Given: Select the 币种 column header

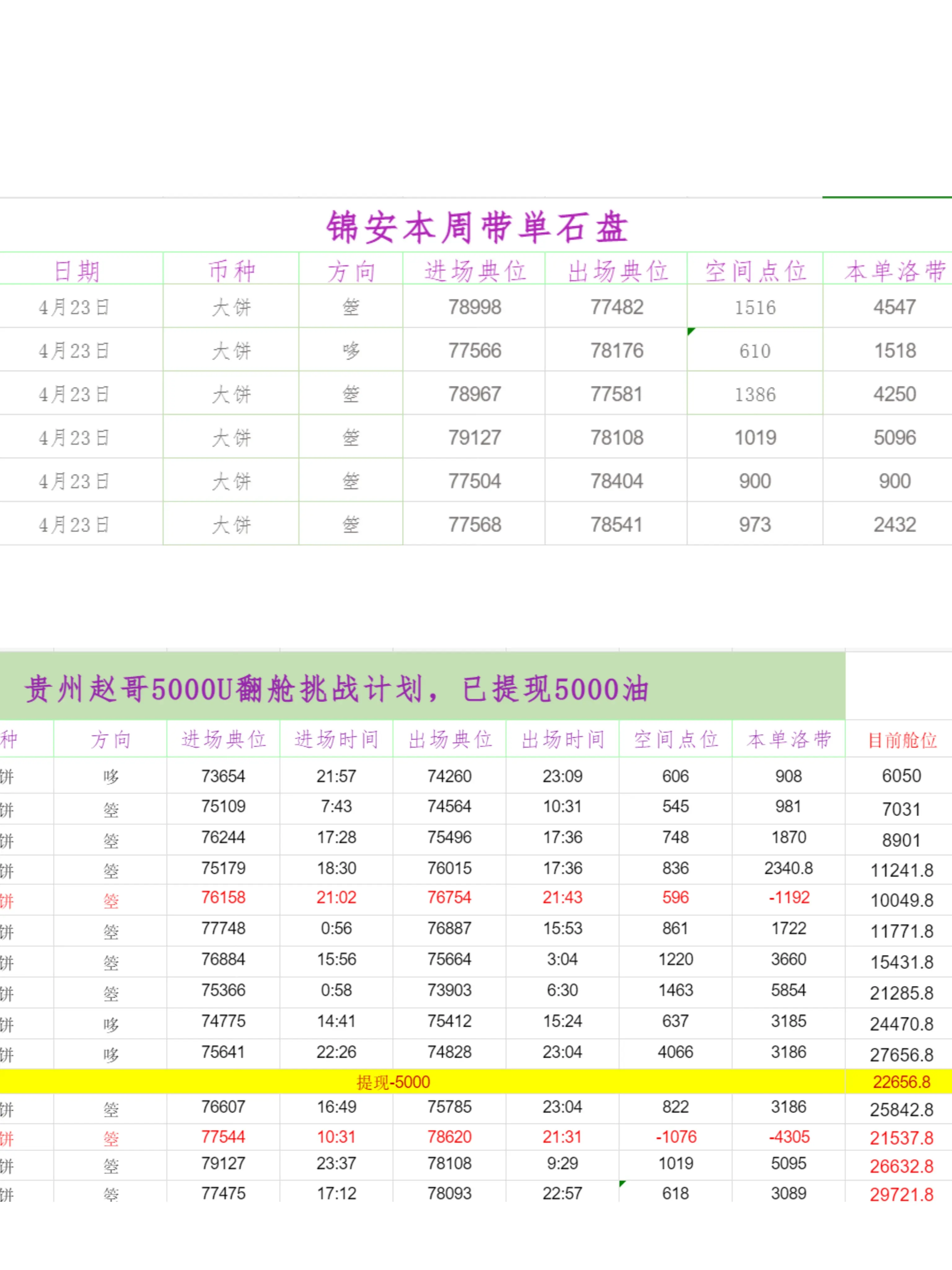Looking at the screenshot, I should tap(231, 271).
